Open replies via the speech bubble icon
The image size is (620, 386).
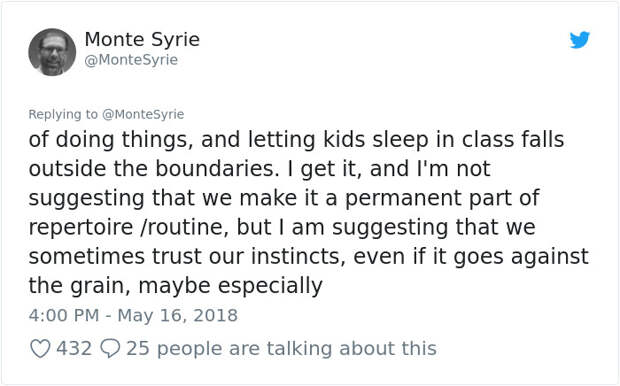[x=110, y=348]
